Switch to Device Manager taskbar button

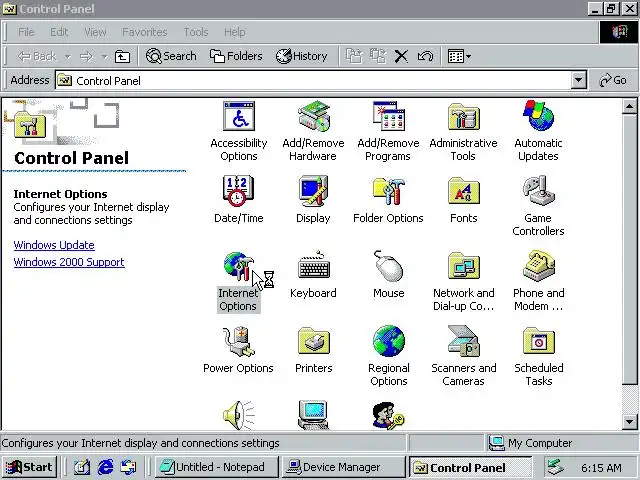pyautogui.click(x=342, y=467)
